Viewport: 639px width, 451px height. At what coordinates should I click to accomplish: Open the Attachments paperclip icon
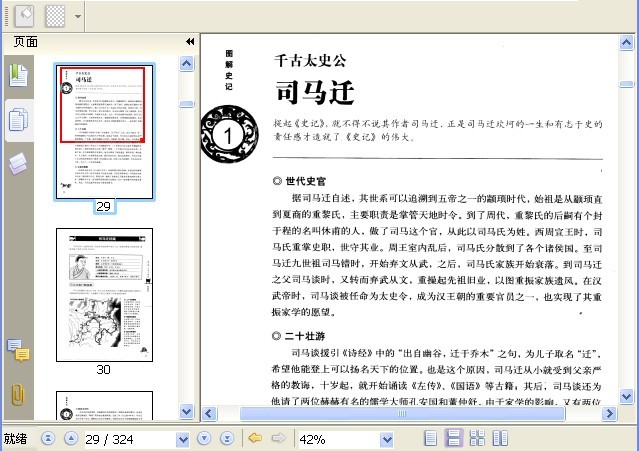tap(18, 394)
